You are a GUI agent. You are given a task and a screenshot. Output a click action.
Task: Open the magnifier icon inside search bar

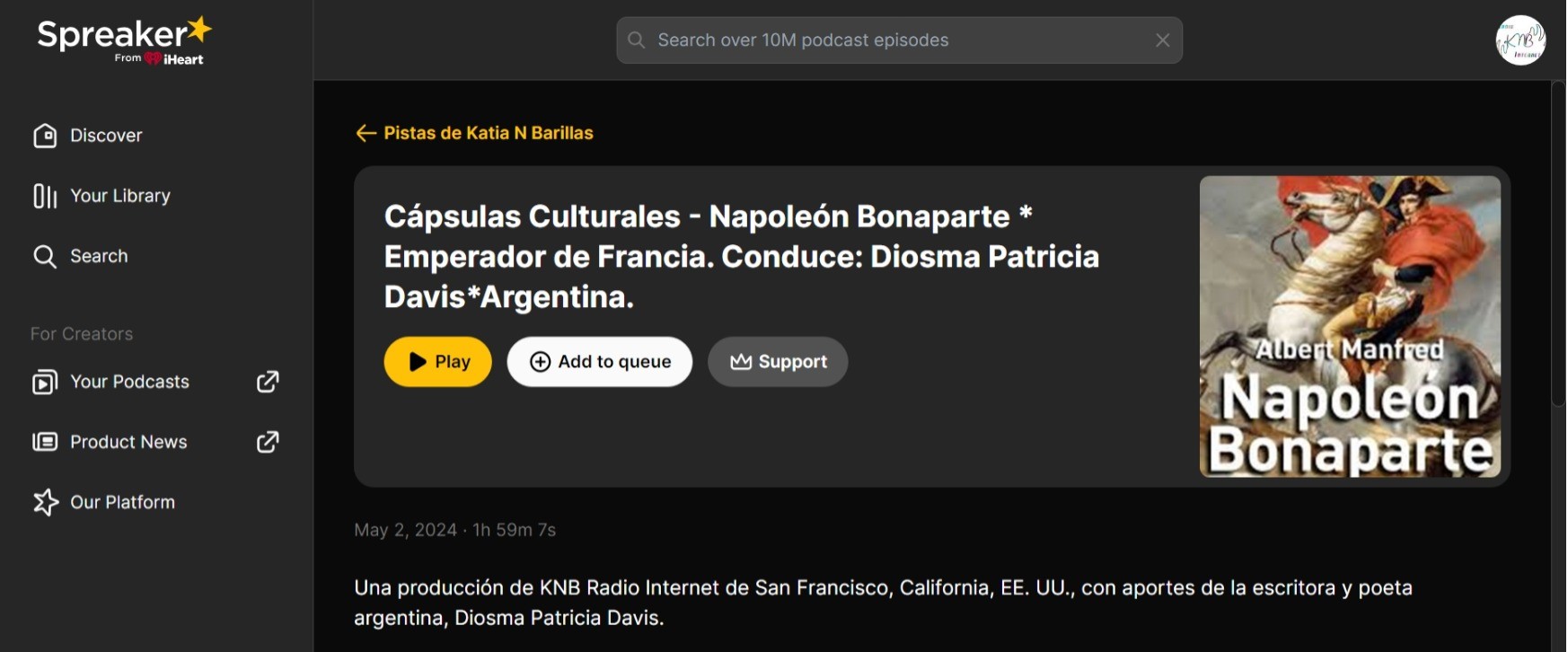[x=637, y=40]
